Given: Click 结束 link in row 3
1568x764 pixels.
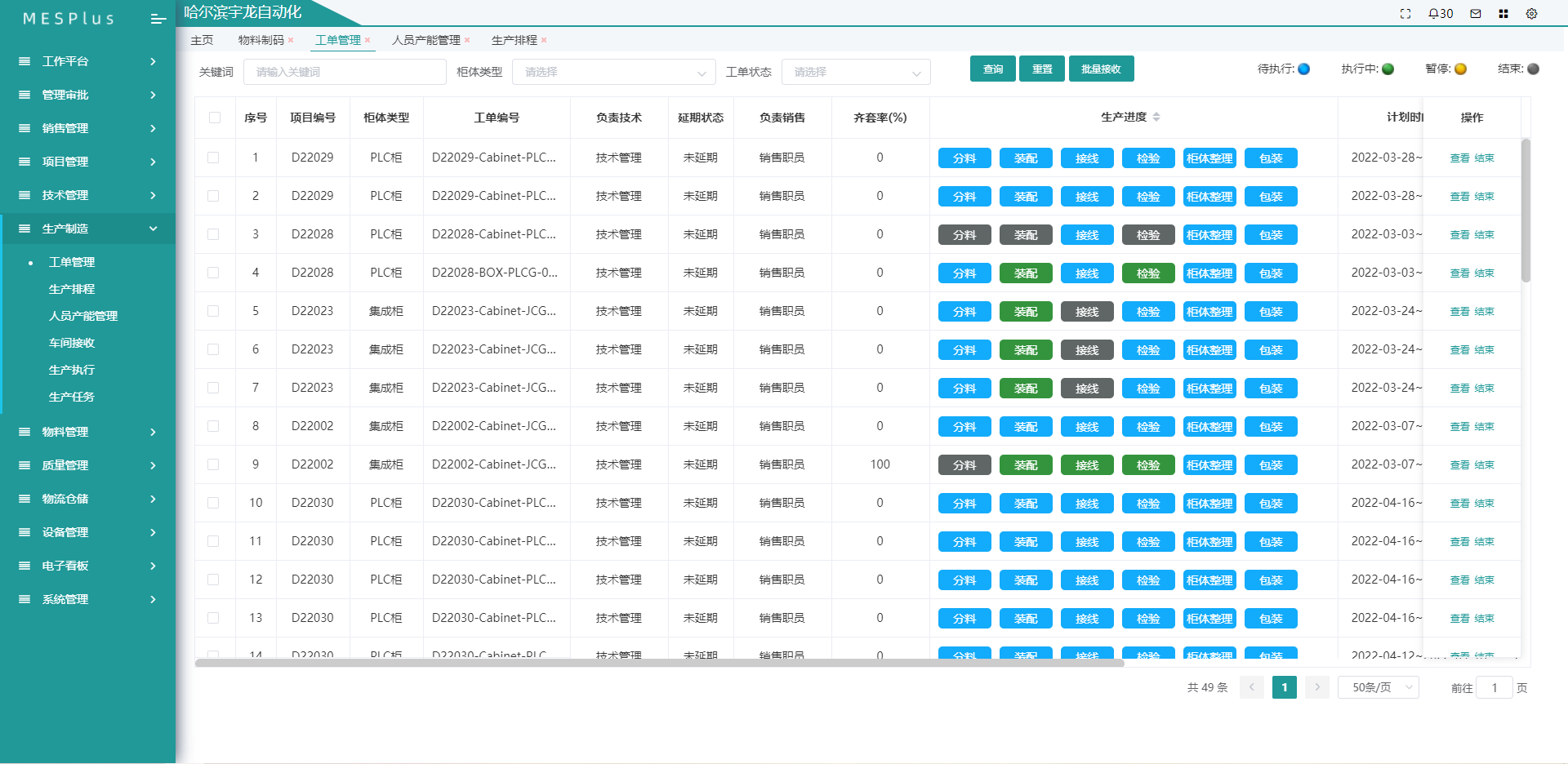Looking at the screenshot, I should click(1485, 235).
